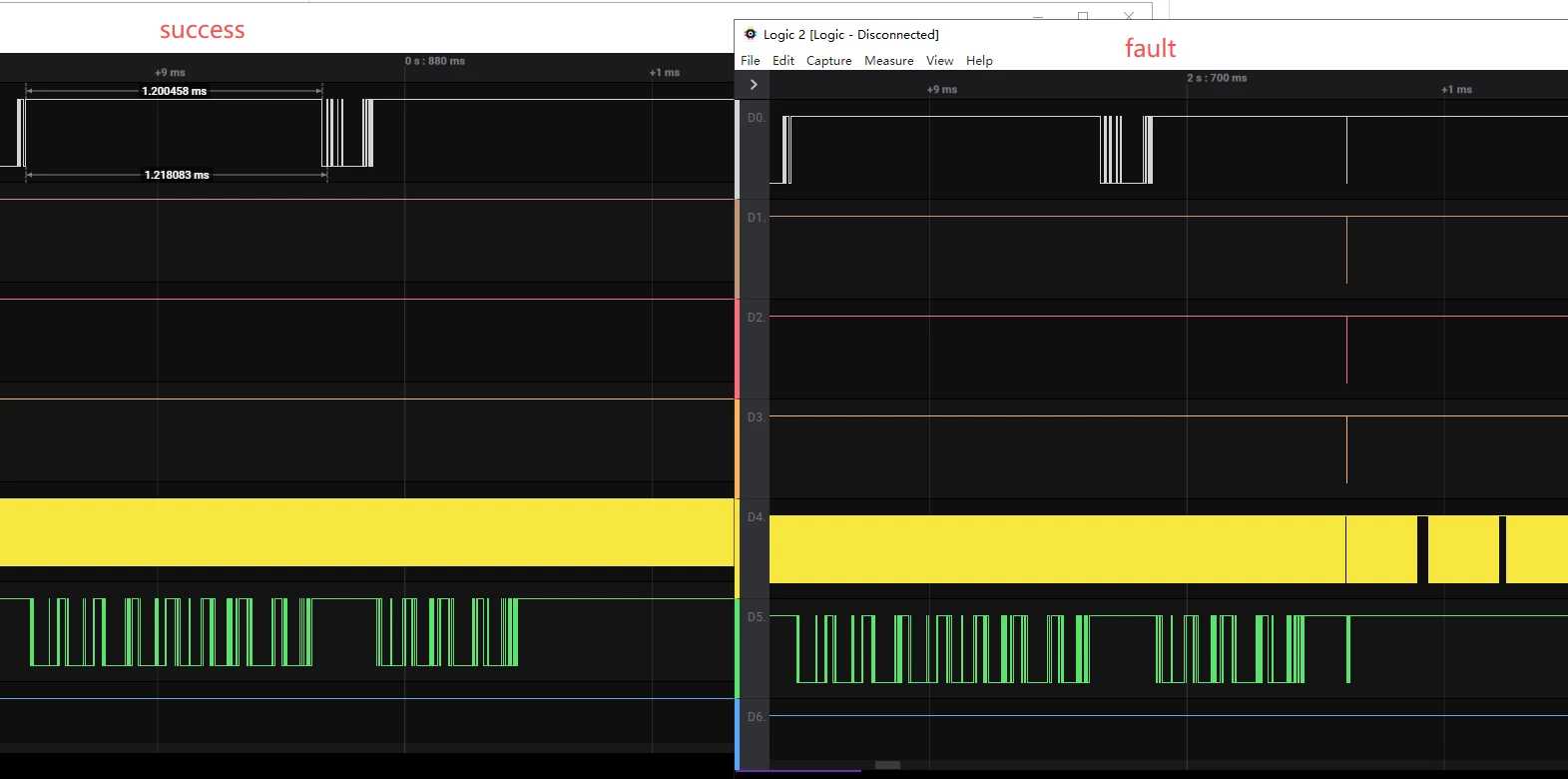Select the D1 channel label
The image size is (1568, 779).
(756, 218)
